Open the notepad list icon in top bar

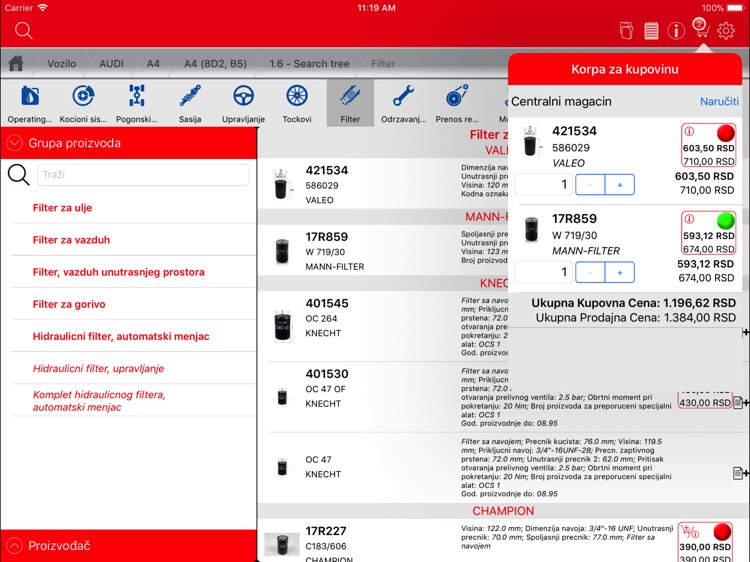click(651, 31)
